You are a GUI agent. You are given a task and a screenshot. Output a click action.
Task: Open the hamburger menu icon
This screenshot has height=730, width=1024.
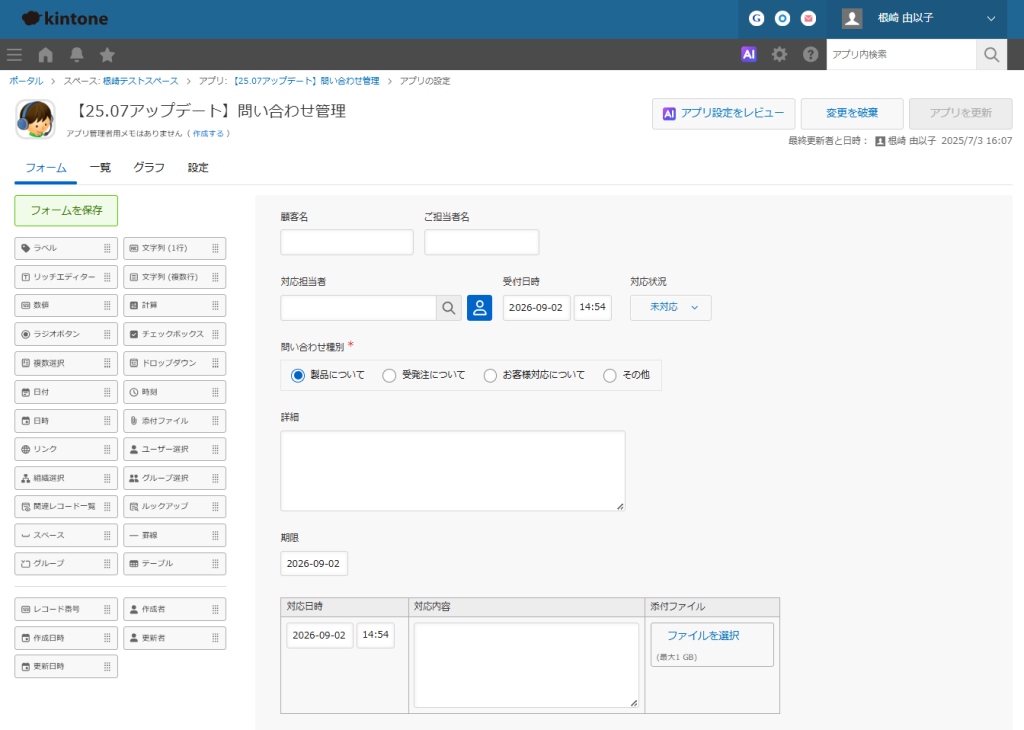coord(14,55)
